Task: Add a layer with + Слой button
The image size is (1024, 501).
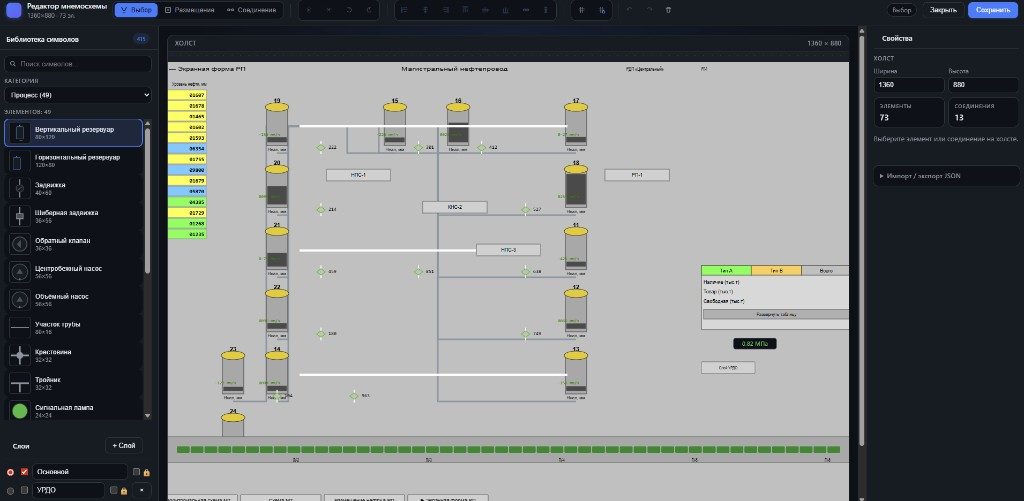Action: pos(124,445)
